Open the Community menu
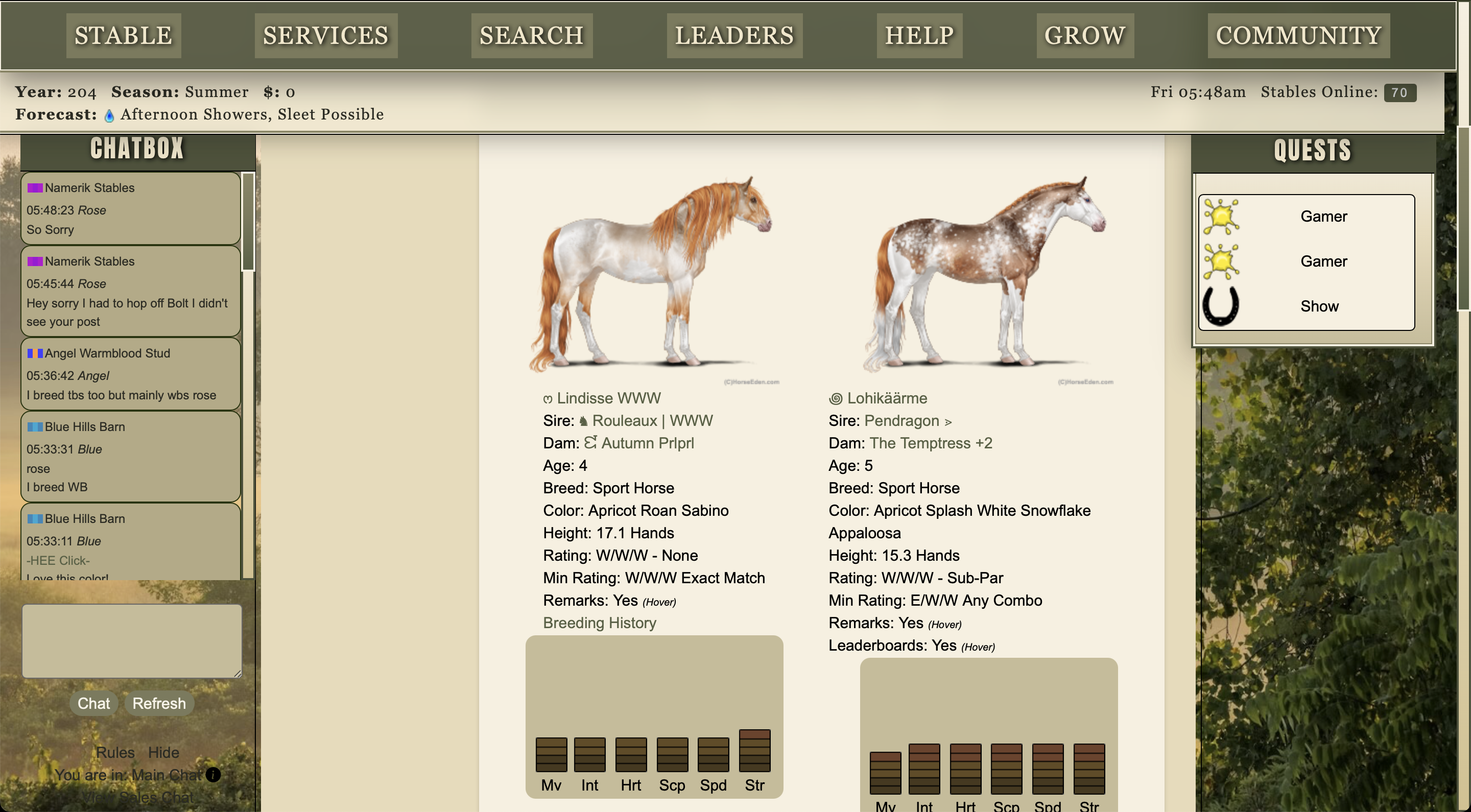This screenshot has width=1471, height=812. click(x=1298, y=35)
